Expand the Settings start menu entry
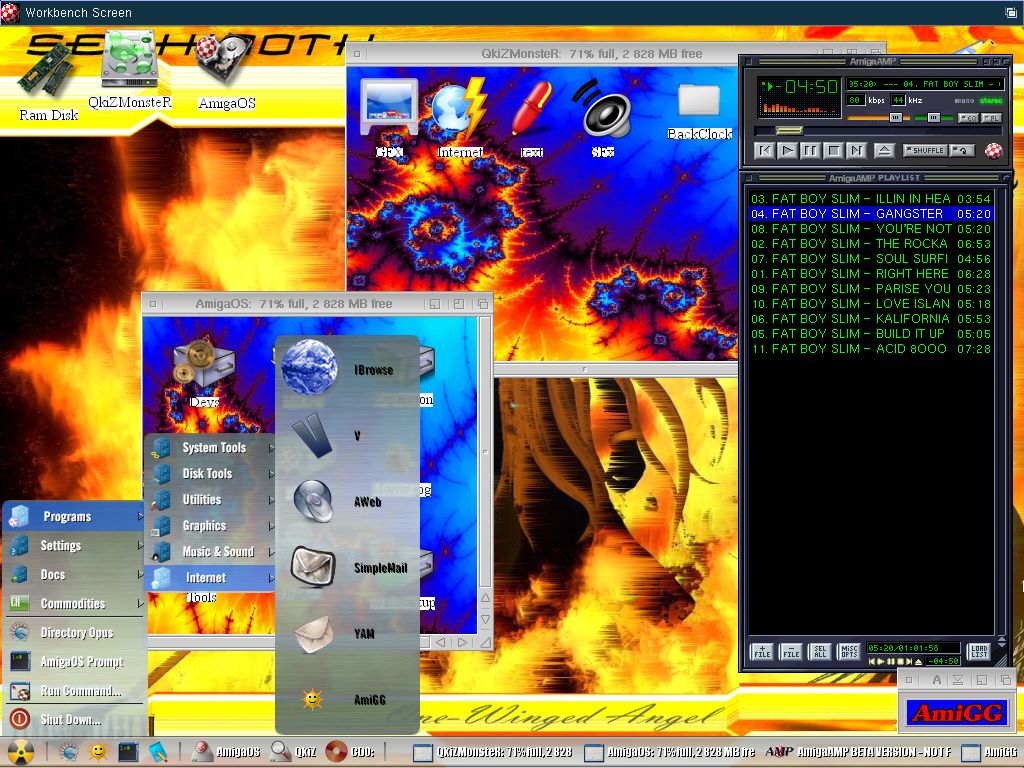 coord(74,545)
